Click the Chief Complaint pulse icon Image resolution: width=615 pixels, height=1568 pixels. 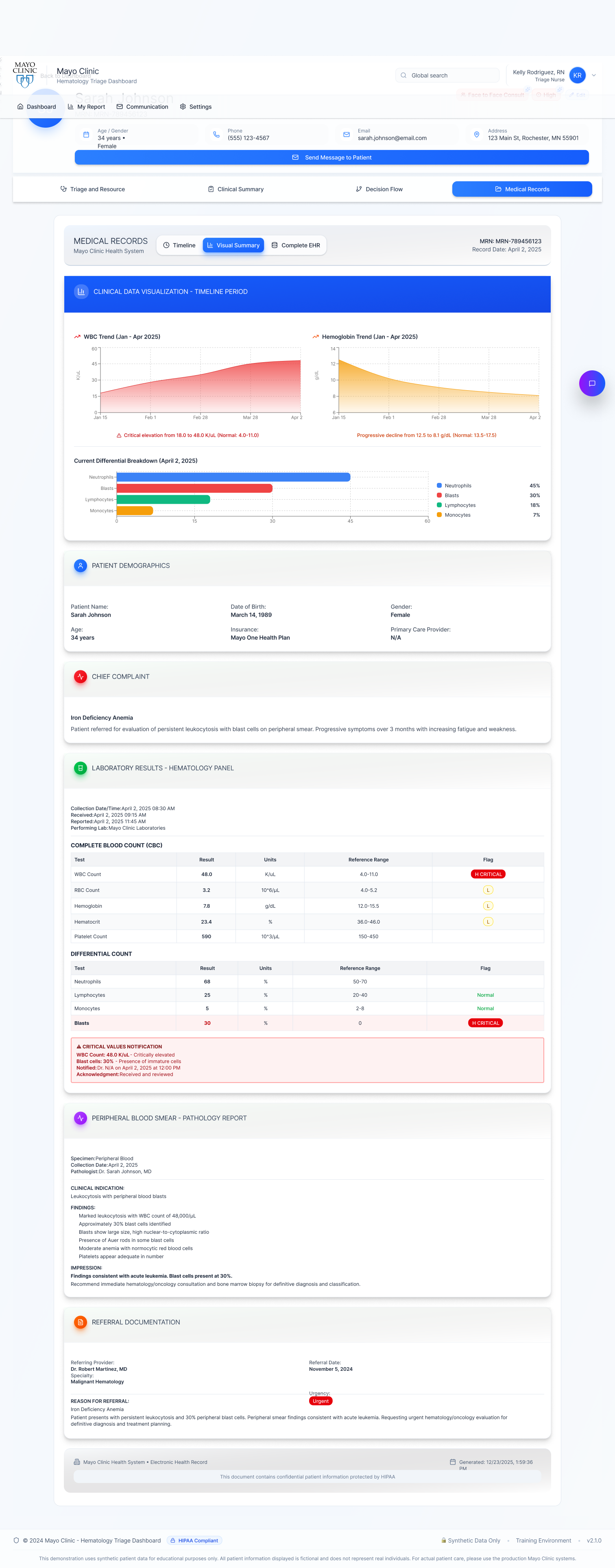click(81, 676)
